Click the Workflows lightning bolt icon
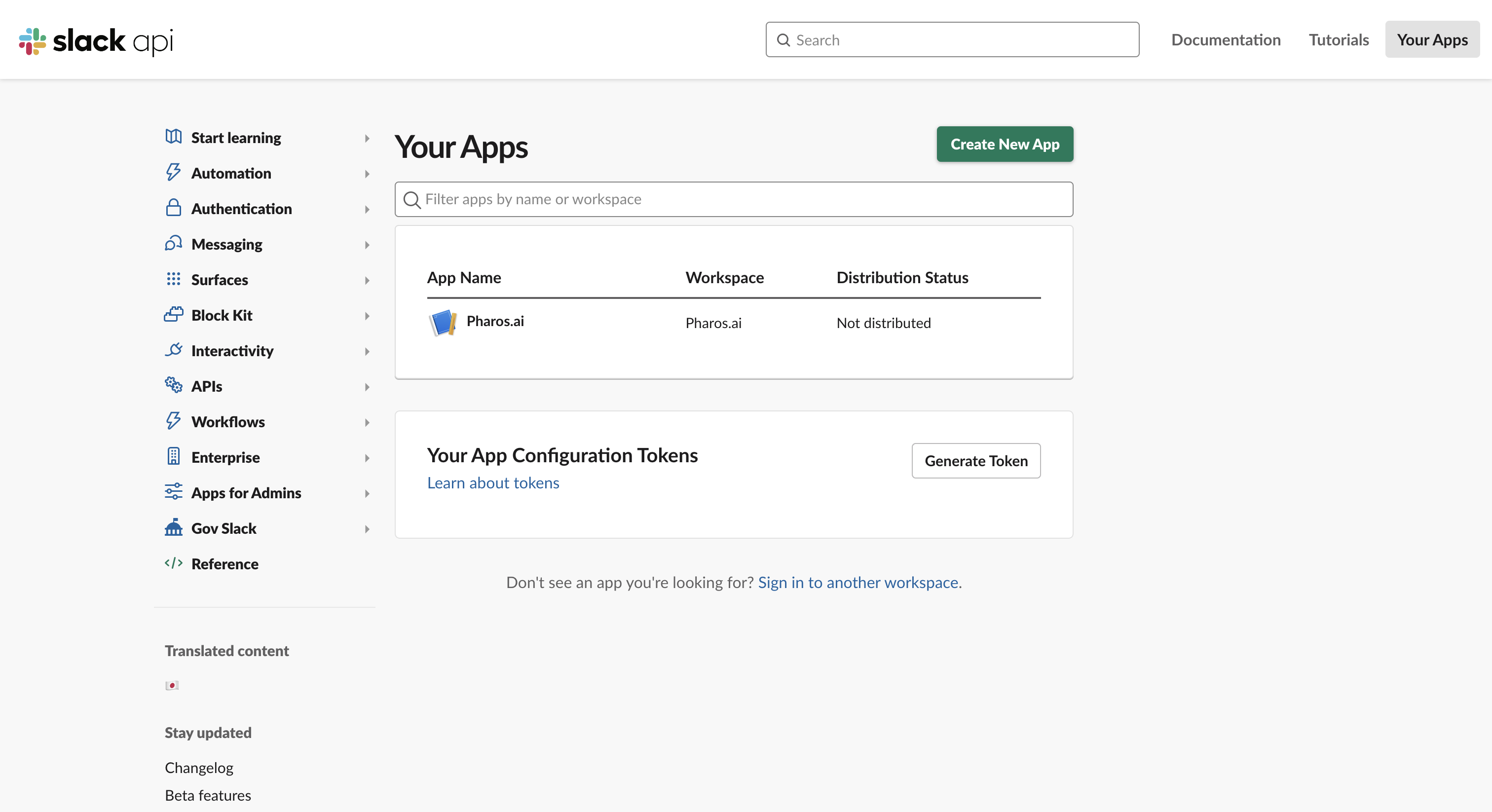This screenshot has height=812, width=1492. 173,420
